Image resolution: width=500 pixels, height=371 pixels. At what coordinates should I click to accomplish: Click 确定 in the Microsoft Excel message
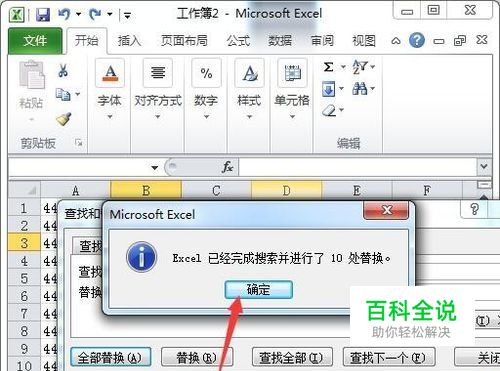click(259, 289)
